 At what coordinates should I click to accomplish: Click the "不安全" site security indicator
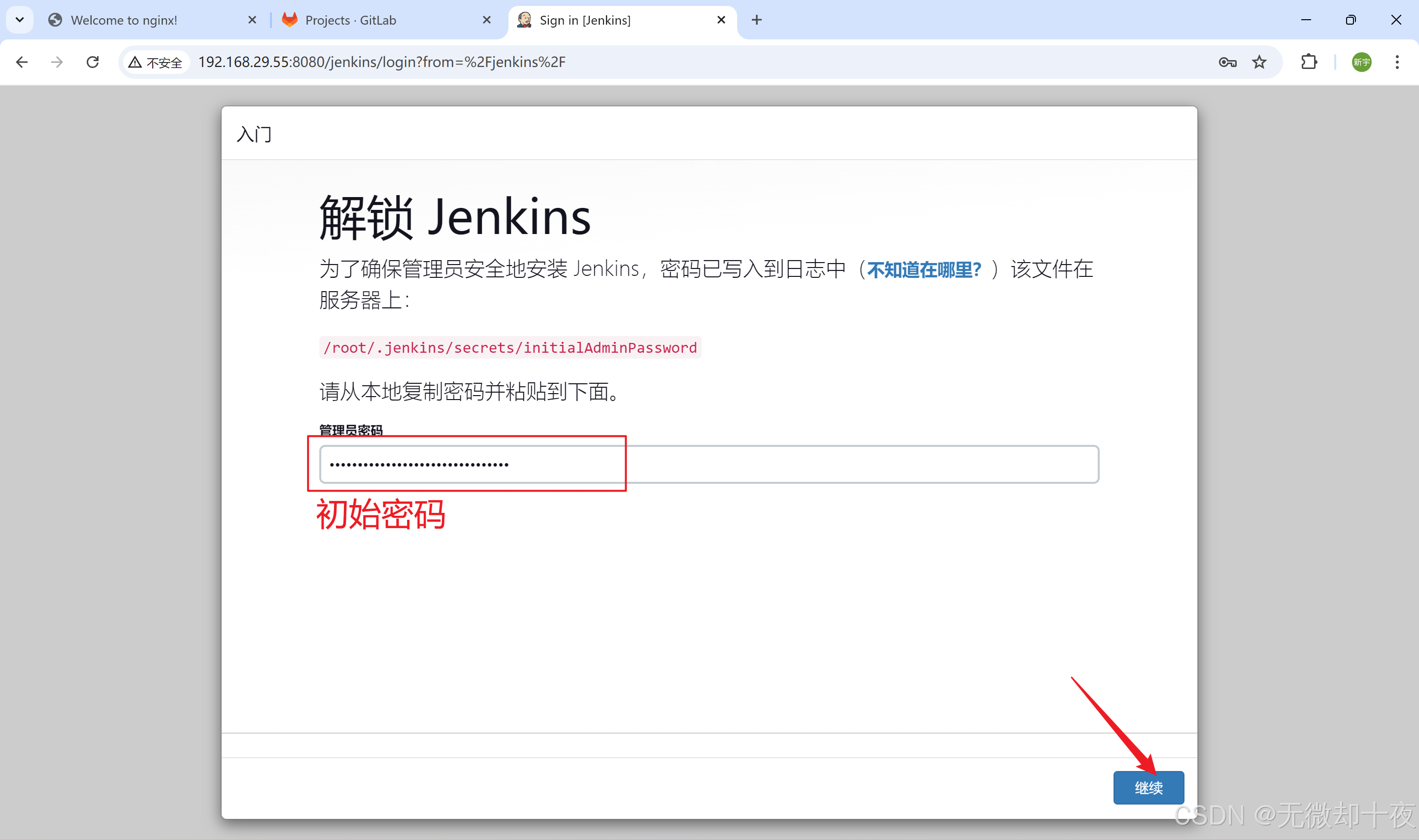tap(156, 62)
